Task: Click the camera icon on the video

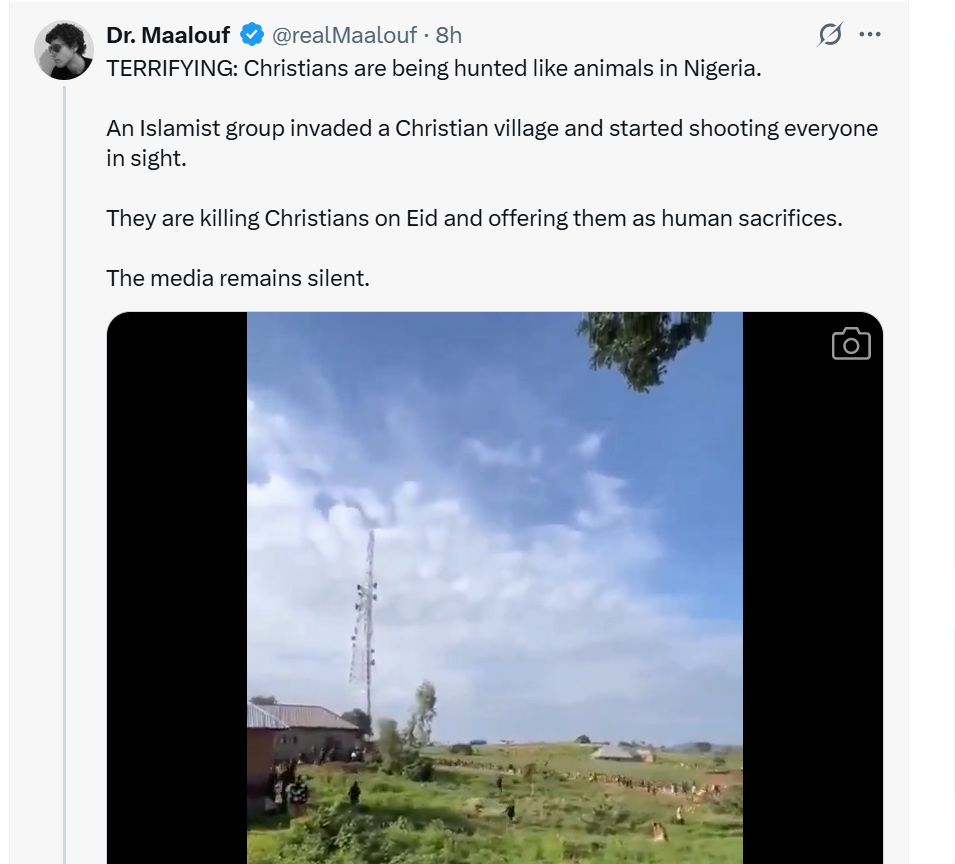Action: [851, 344]
